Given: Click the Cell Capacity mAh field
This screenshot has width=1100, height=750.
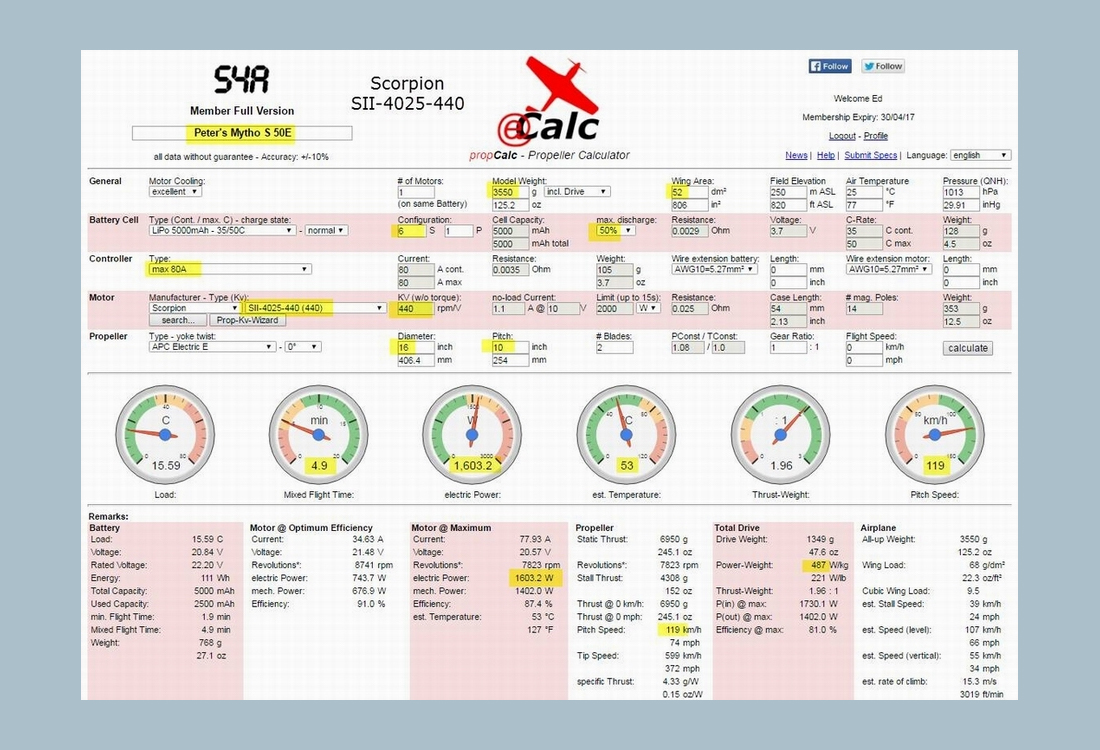Looking at the screenshot, I should pyautogui.click(x=510, y=230).
